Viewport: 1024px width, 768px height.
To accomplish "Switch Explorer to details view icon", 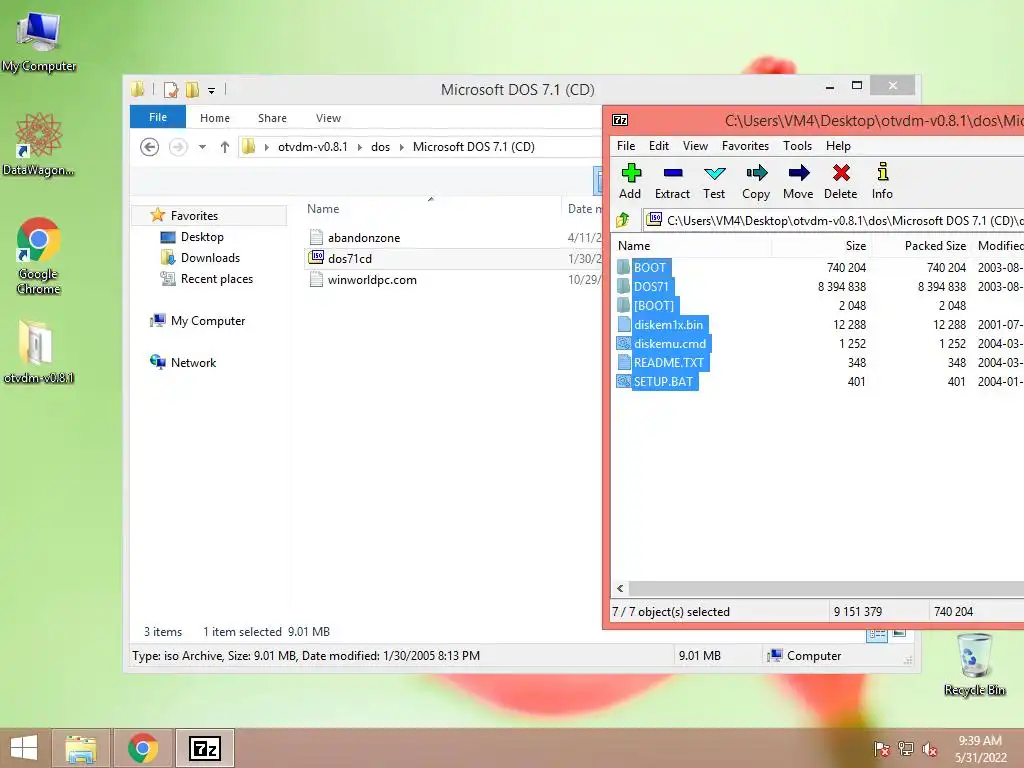I will click(877, 634).
